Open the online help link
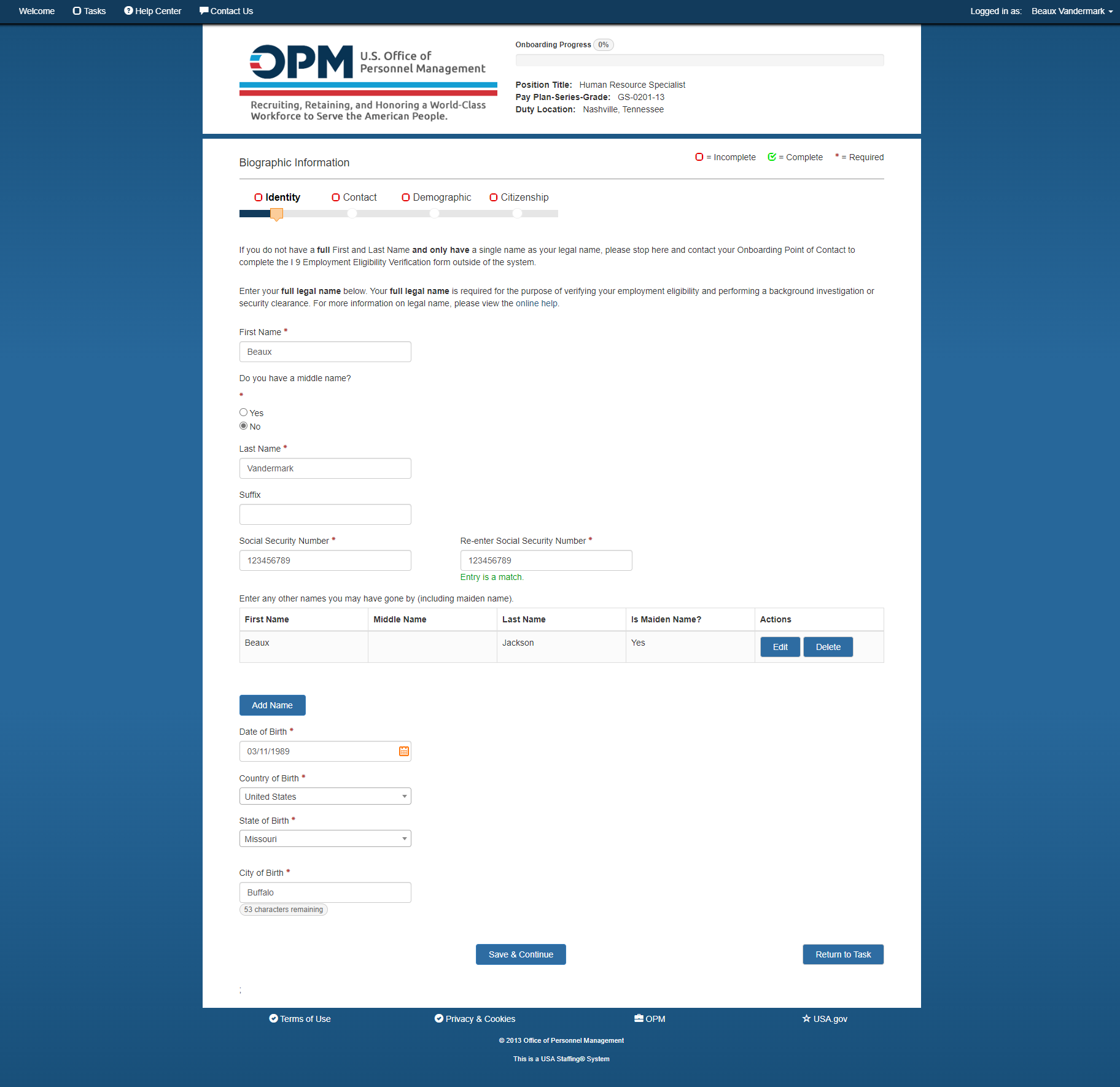Viewport: 1120px width, 1087px height. click(537, 303)
